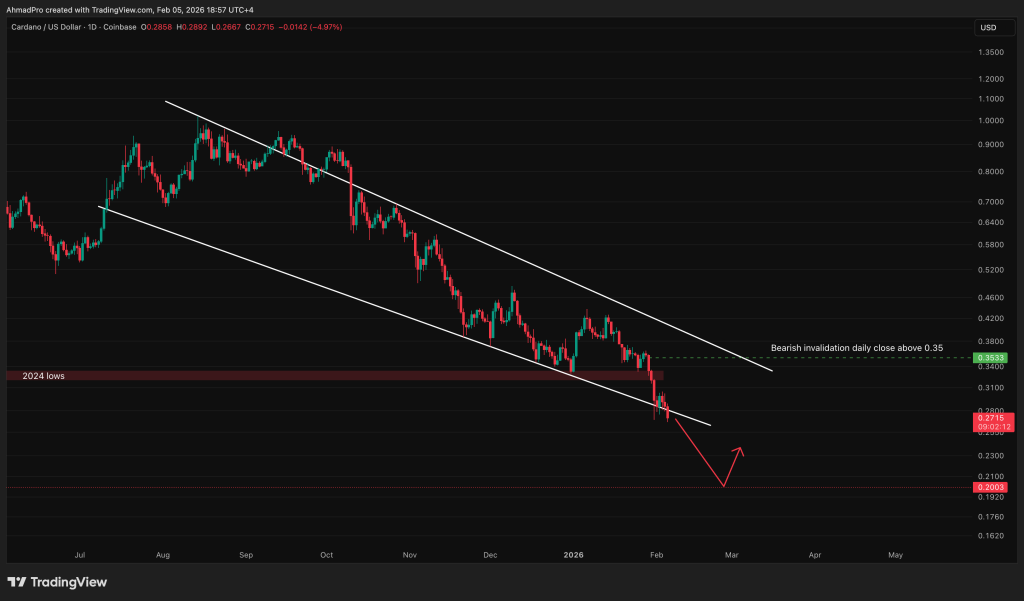The height and width of the screenshot is (601, 1024).
Task: Select the 'Bearish invalidation daily close above 0.35' note
Action: tap(857, 348)
